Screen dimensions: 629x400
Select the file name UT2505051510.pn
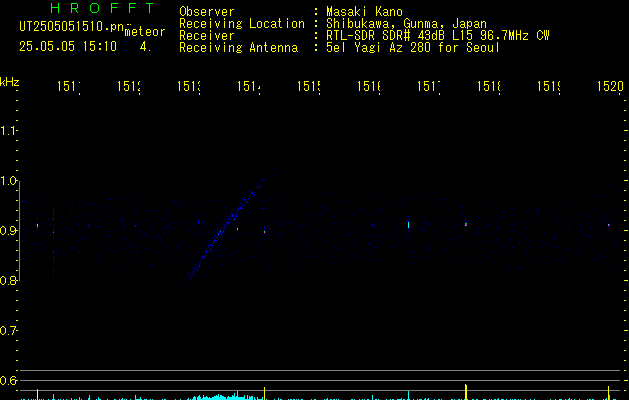point(72,27)
